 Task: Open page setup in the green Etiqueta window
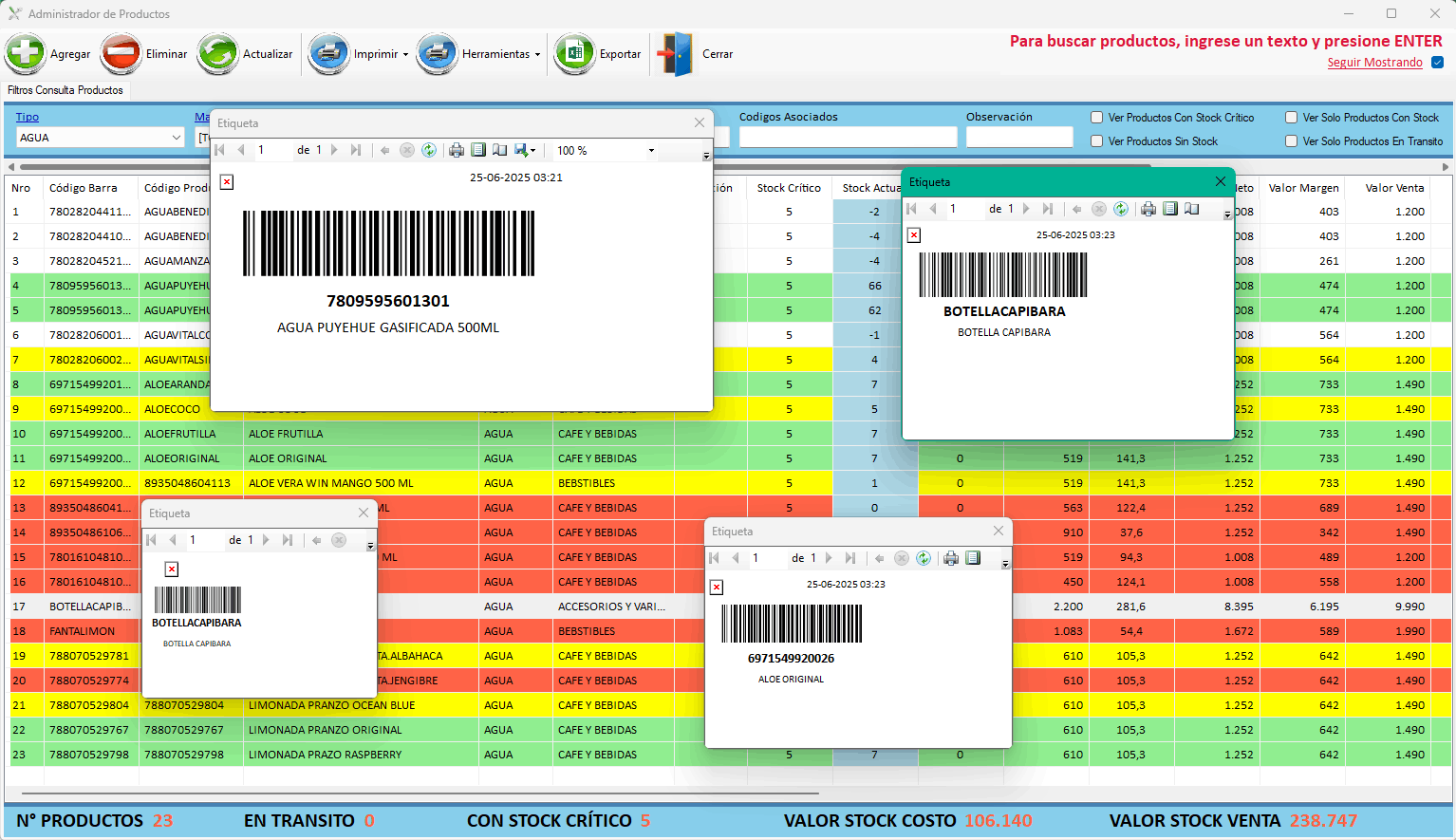click(1191, 209)
